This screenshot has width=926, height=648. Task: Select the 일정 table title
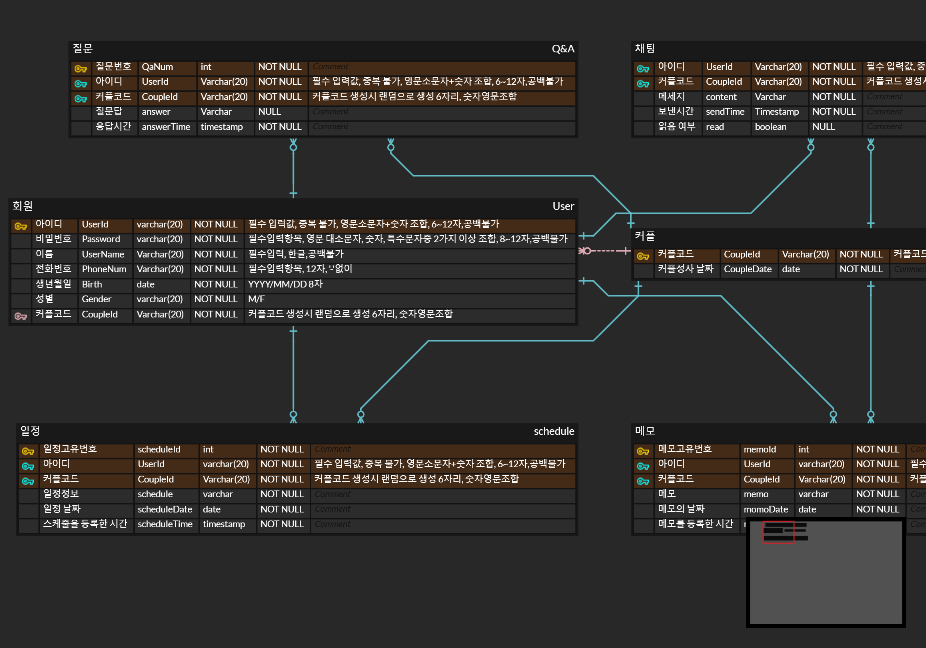coord(30,431)
